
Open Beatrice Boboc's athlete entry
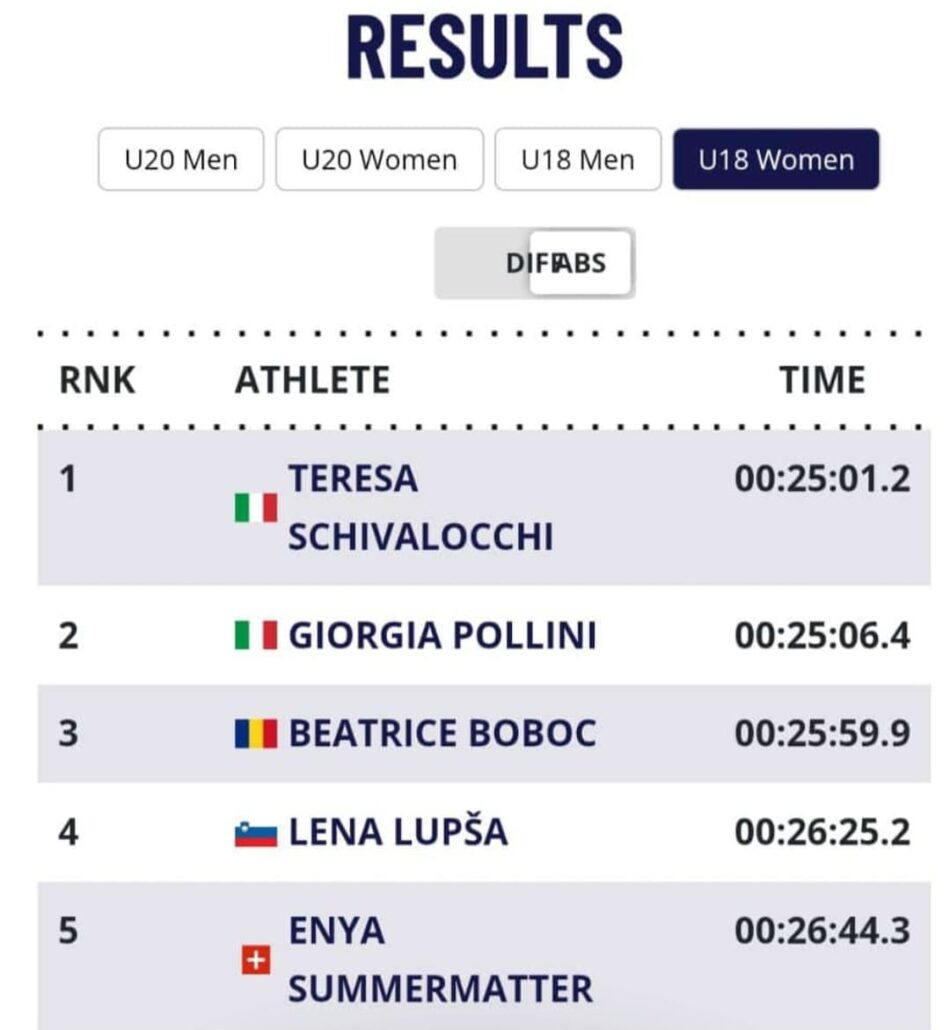point(442,734)
